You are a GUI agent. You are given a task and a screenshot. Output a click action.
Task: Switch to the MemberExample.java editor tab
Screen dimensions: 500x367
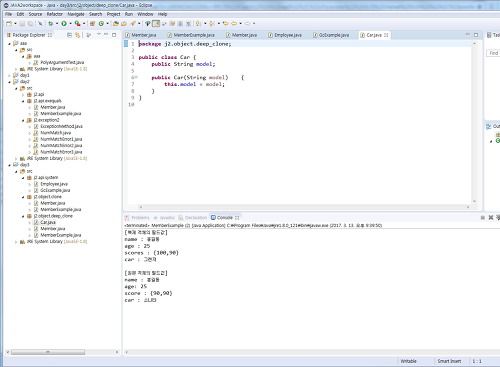[x=191, y=35]
